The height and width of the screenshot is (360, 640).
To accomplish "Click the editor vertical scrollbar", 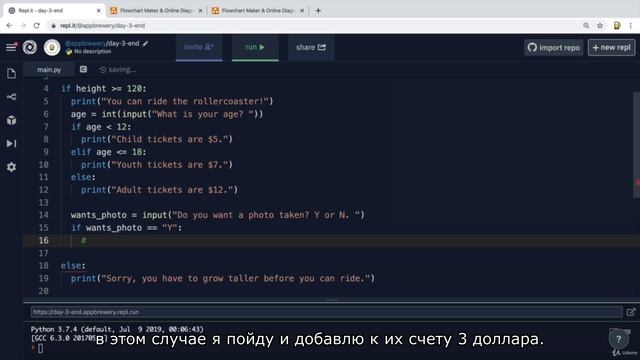I will (636, 145).
